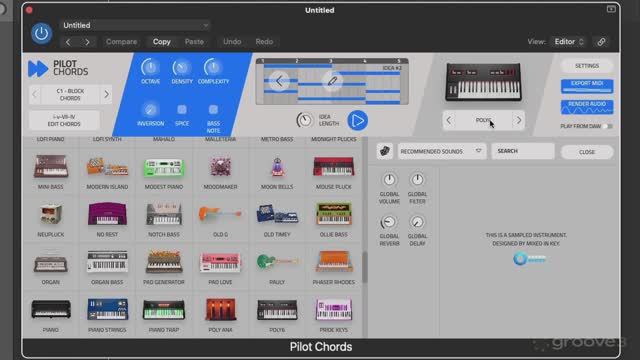
Task: Click the current instrument keyboard image
Action: (483, 82)
